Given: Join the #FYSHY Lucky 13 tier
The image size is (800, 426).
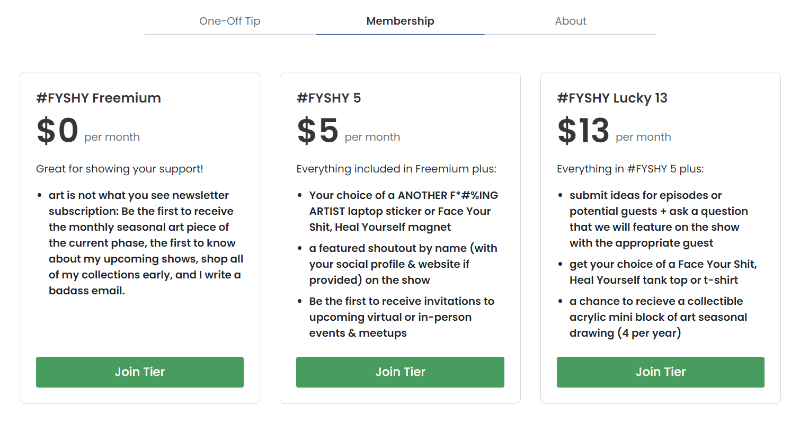Looking at the screenshot, I should pos(661,372).
